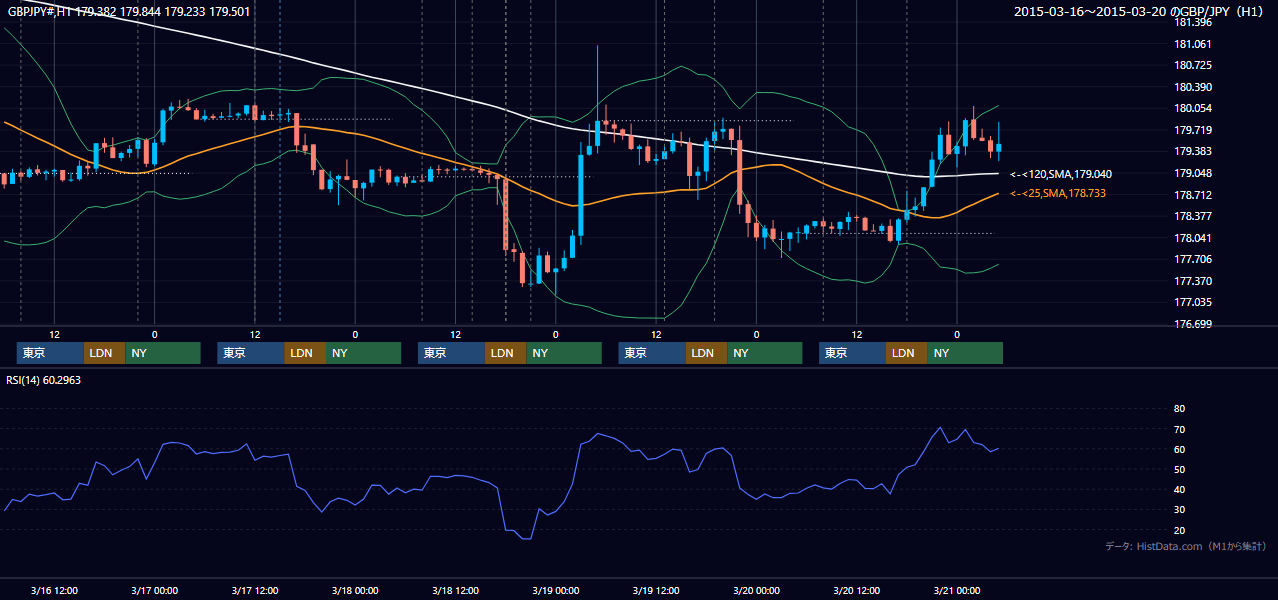This screenshot has height=600, width=1278.
Task: Click price axis label 180.725
Action: 1192,65
